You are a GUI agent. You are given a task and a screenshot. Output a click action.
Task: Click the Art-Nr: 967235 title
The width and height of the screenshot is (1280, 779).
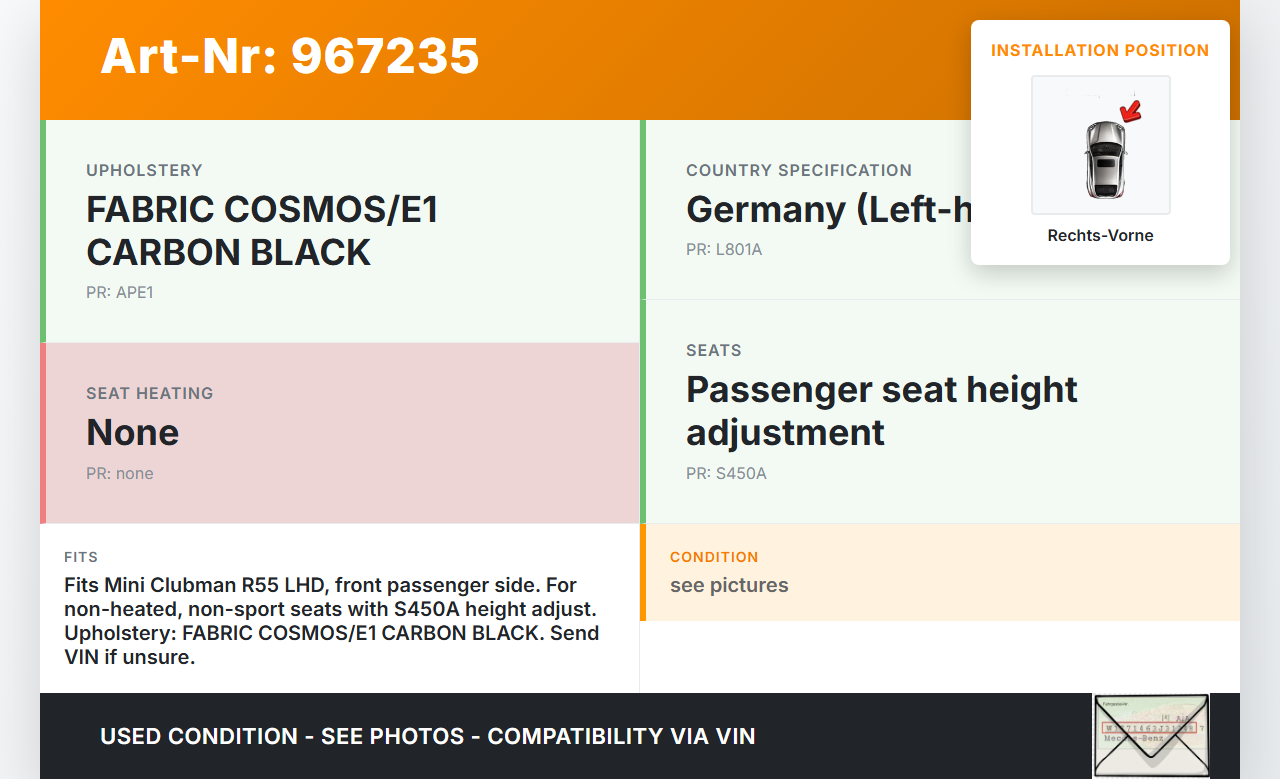tap(290, 56)
